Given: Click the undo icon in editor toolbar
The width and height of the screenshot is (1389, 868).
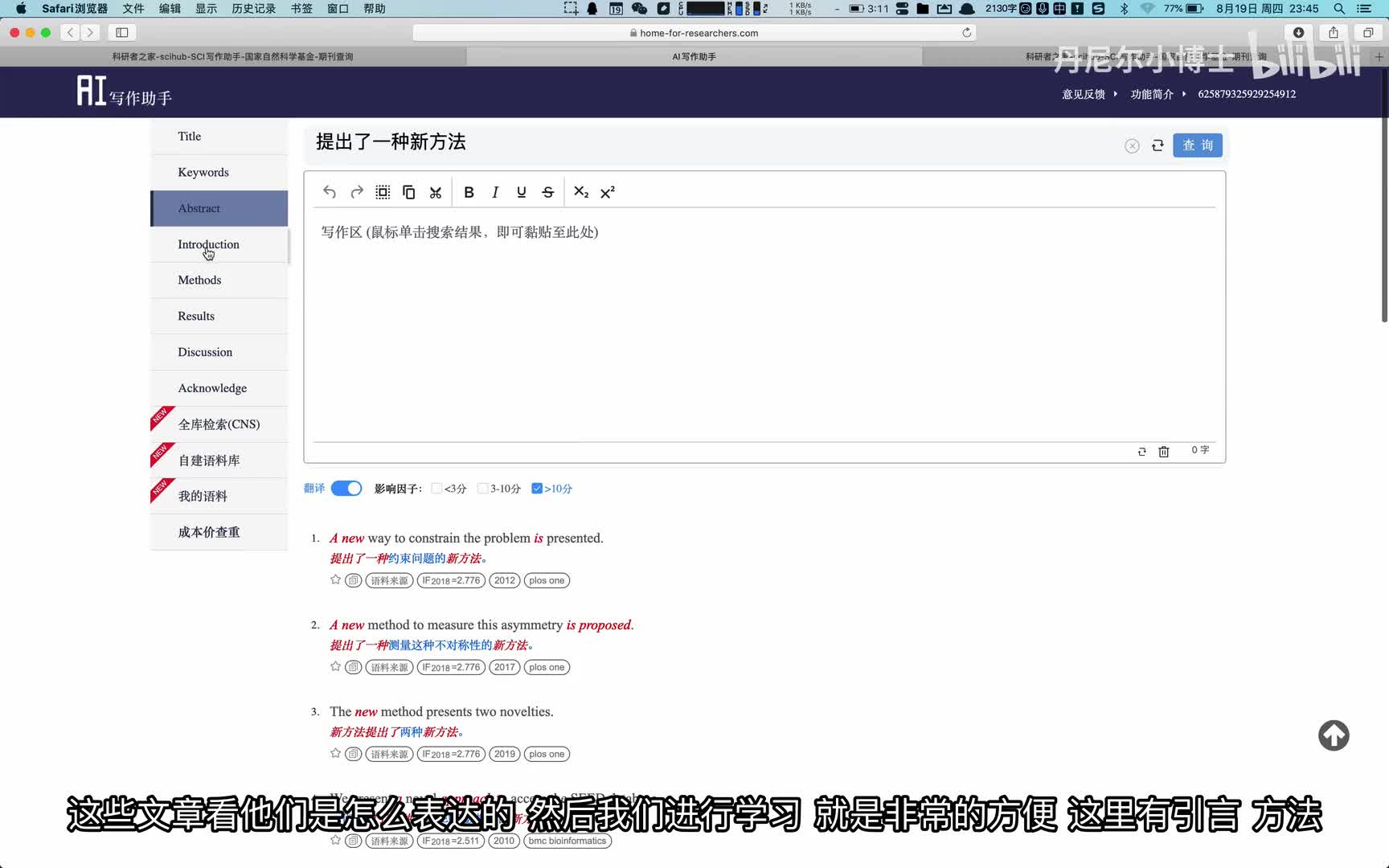Looking at the screenshot, I should [330, 192].
